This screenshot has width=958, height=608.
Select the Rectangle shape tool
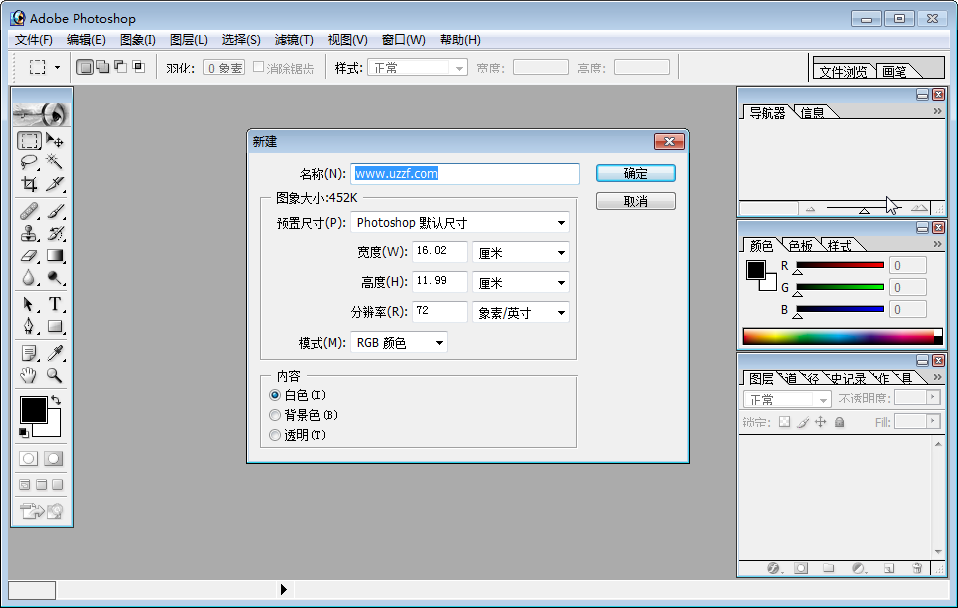click(x=55, y=326)
